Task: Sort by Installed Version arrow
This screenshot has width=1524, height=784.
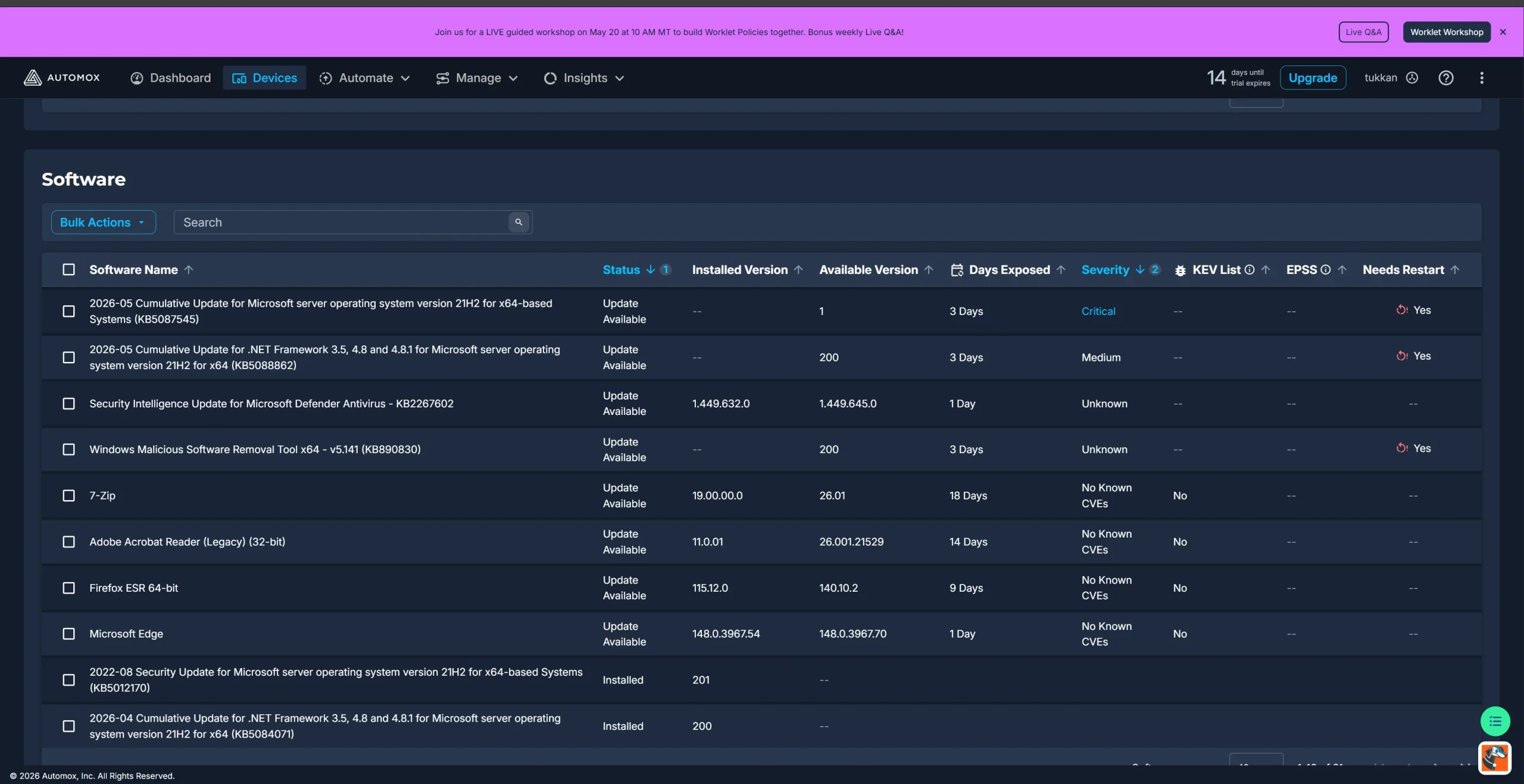Action: (x=798, y=270)
